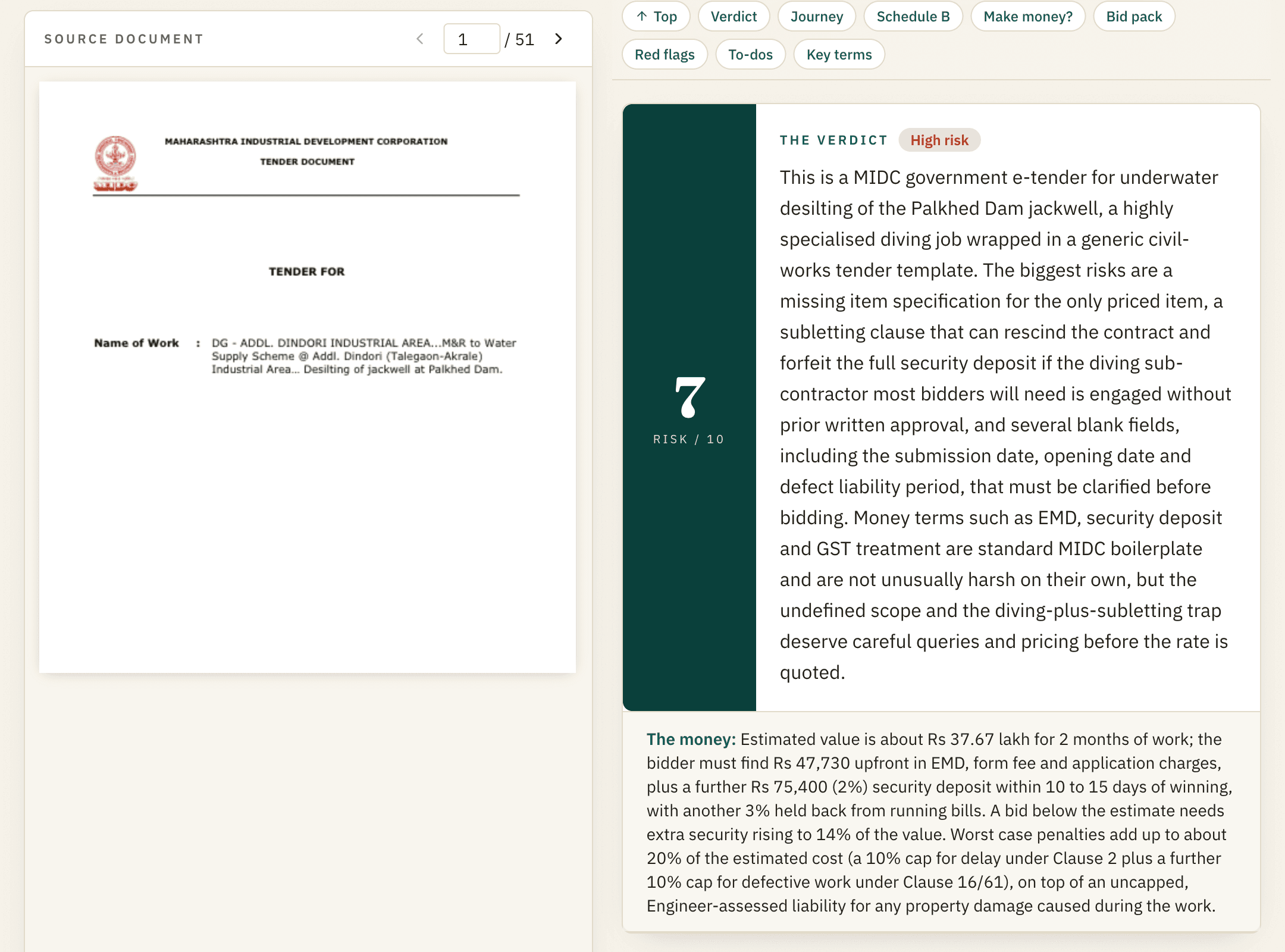Viewport: 1285px width, 952px height.
Task: Click the risk score 7 number
Action: 689,397
